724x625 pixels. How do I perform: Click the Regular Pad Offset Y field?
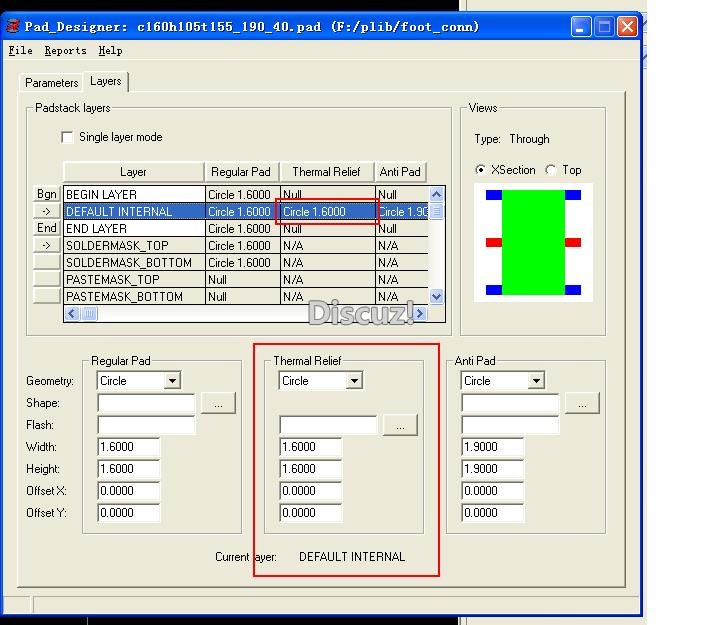[129, 513]
